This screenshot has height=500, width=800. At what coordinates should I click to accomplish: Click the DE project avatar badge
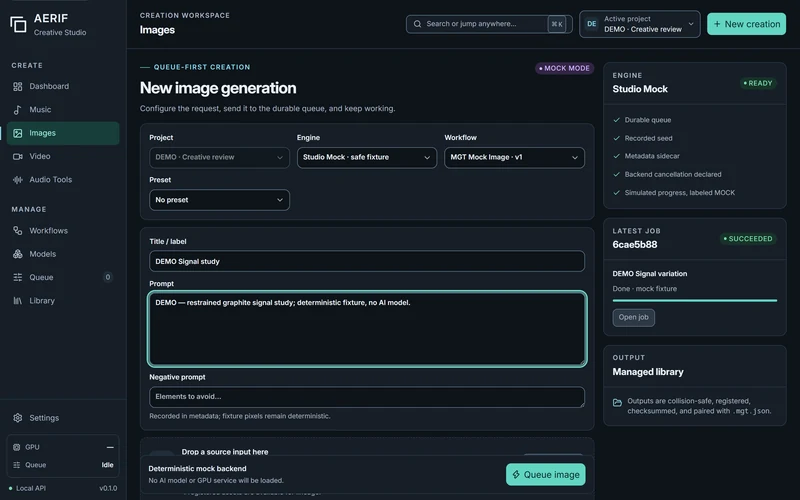591,24
